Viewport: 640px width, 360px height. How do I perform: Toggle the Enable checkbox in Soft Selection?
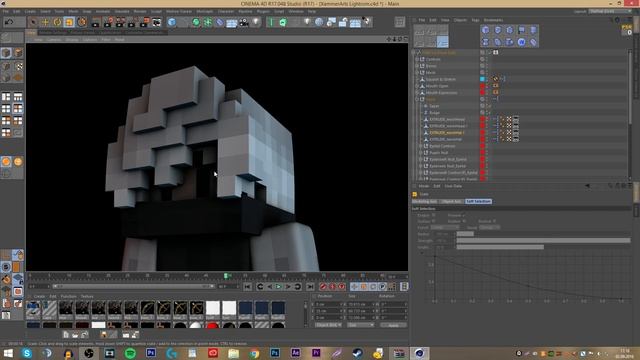[433, 215]
